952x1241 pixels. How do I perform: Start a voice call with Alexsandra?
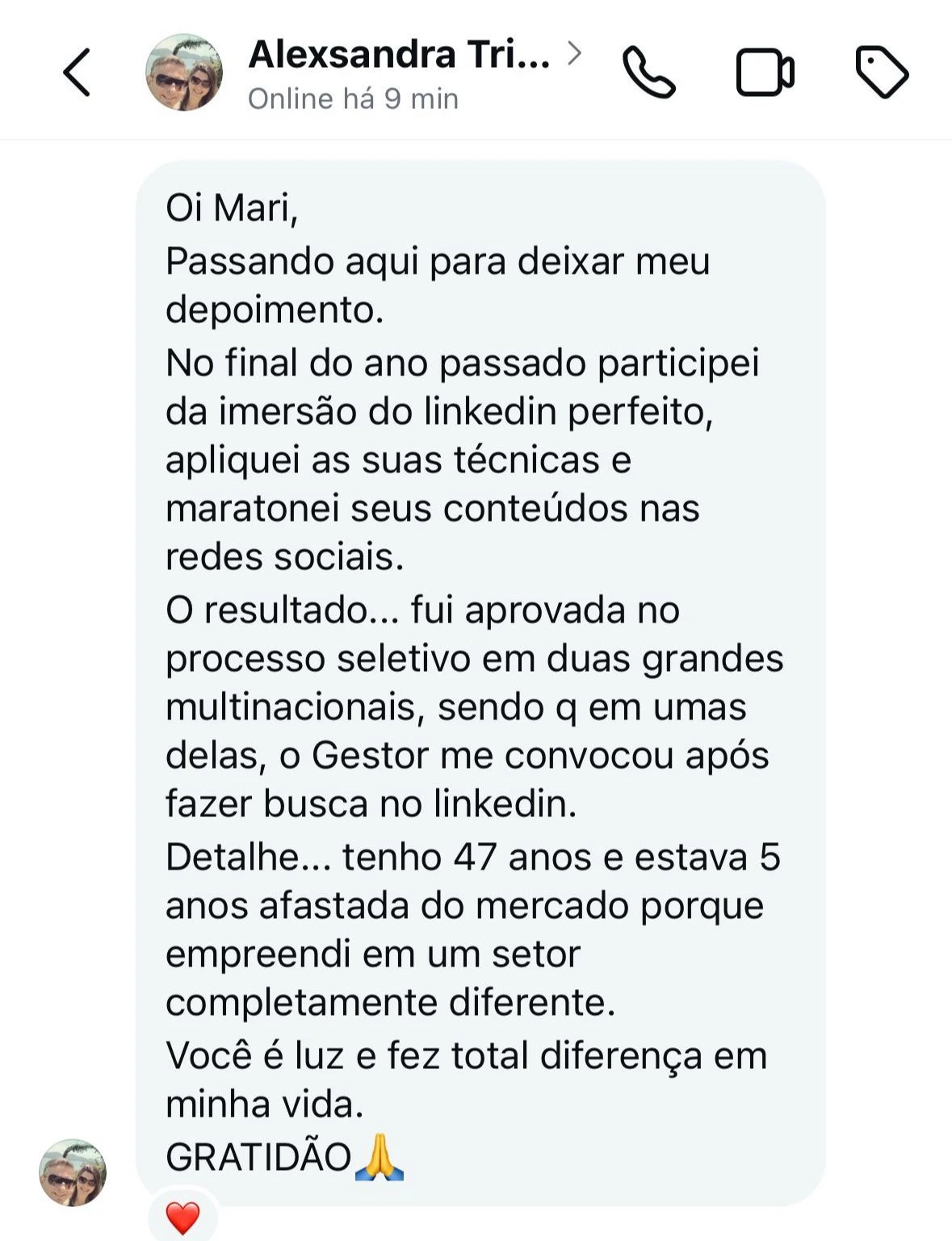(x=648, y=73)
